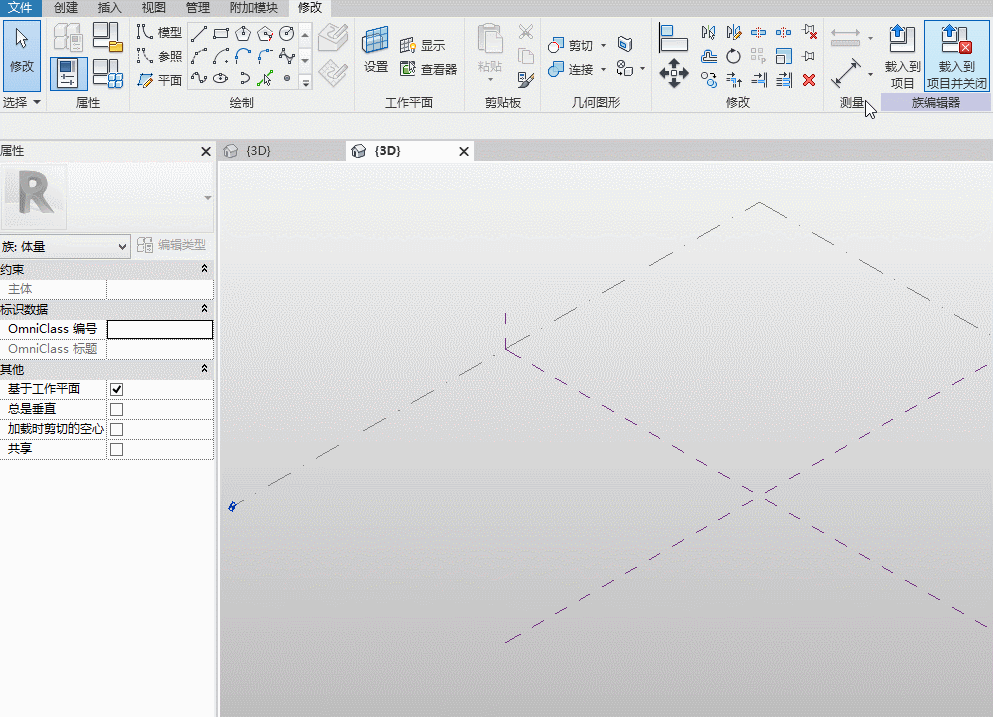
Task: Click the Offset tool icon
Action: pos(709,56)
